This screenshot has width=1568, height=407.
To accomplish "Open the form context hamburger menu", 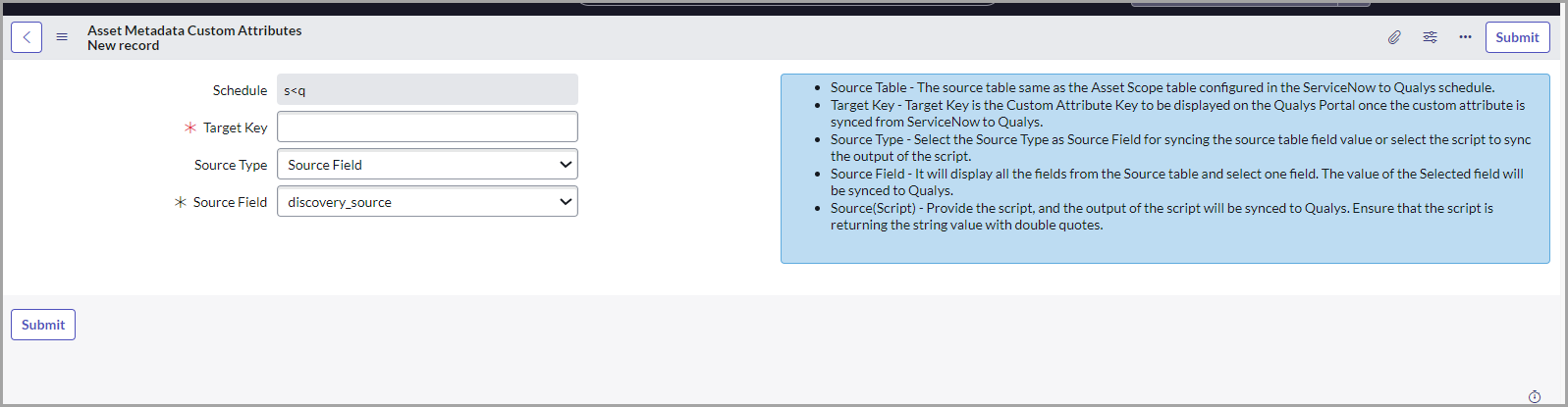I will (62, 37).
